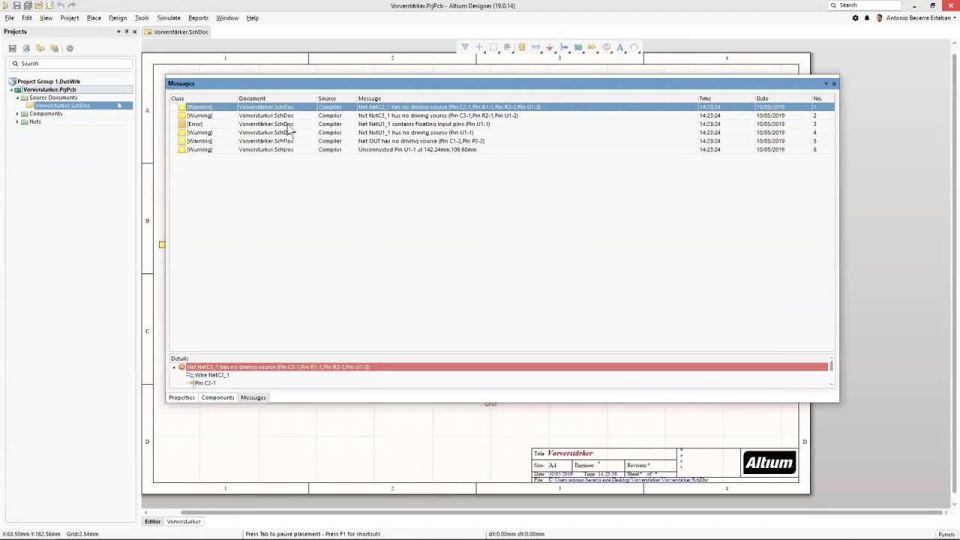The image size is (960, 540).
Task: Click the Align objects icon in active bar
Action: [508, 47]
